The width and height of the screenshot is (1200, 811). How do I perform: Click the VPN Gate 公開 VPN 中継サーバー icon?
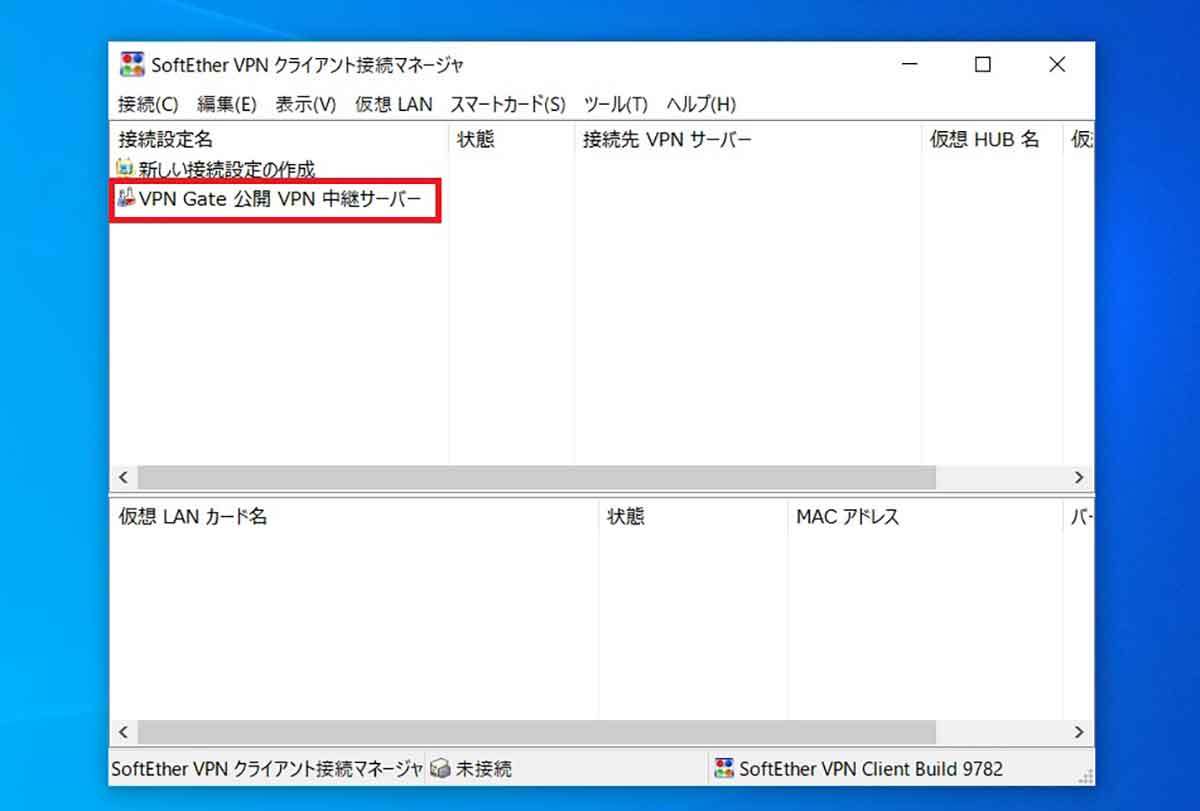(125, 199)
